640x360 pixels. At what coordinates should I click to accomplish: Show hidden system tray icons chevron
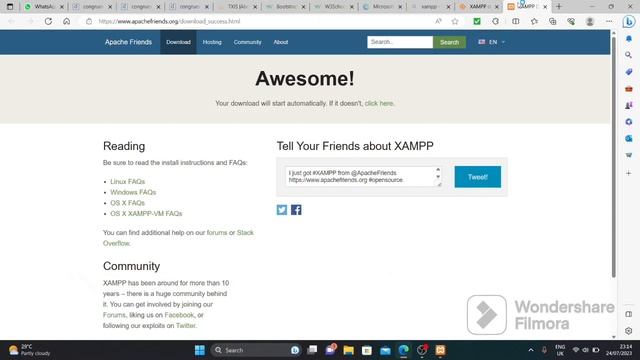pos(531,350)
